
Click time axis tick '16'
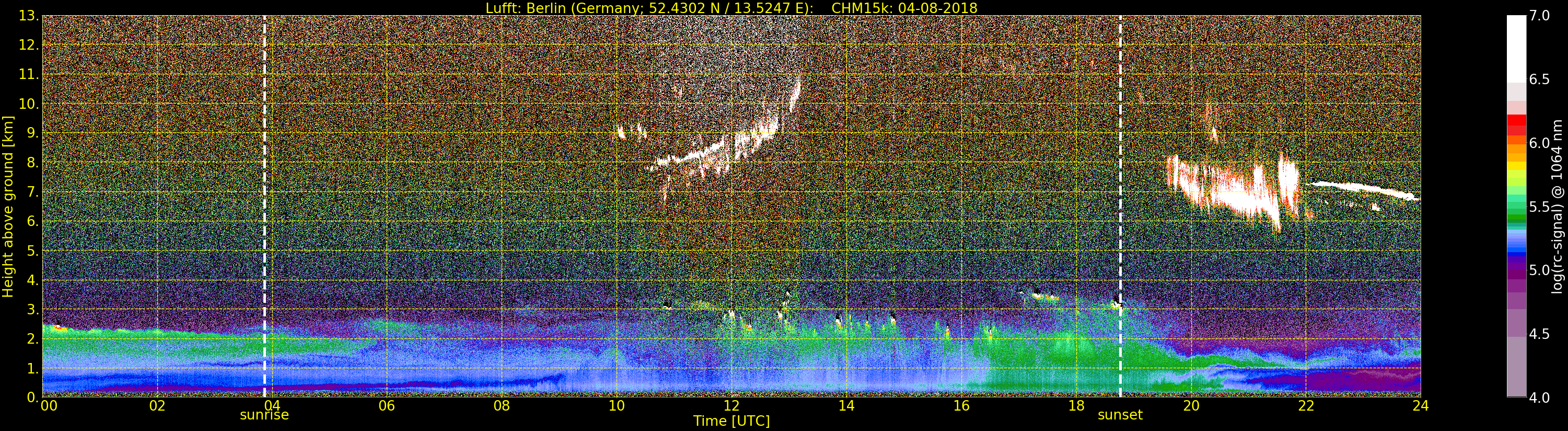961,406
